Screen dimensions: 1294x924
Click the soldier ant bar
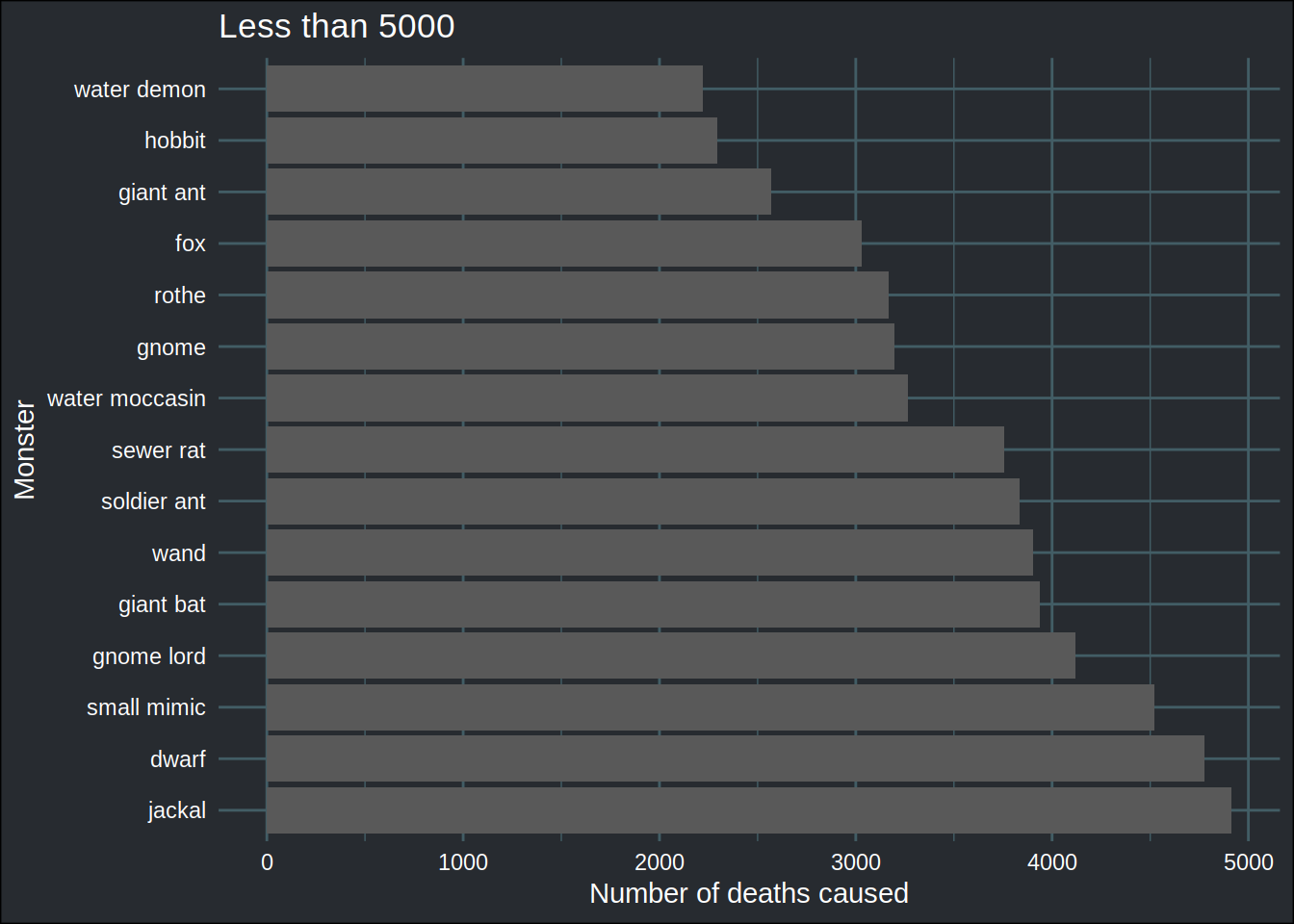tap(643, 501)
